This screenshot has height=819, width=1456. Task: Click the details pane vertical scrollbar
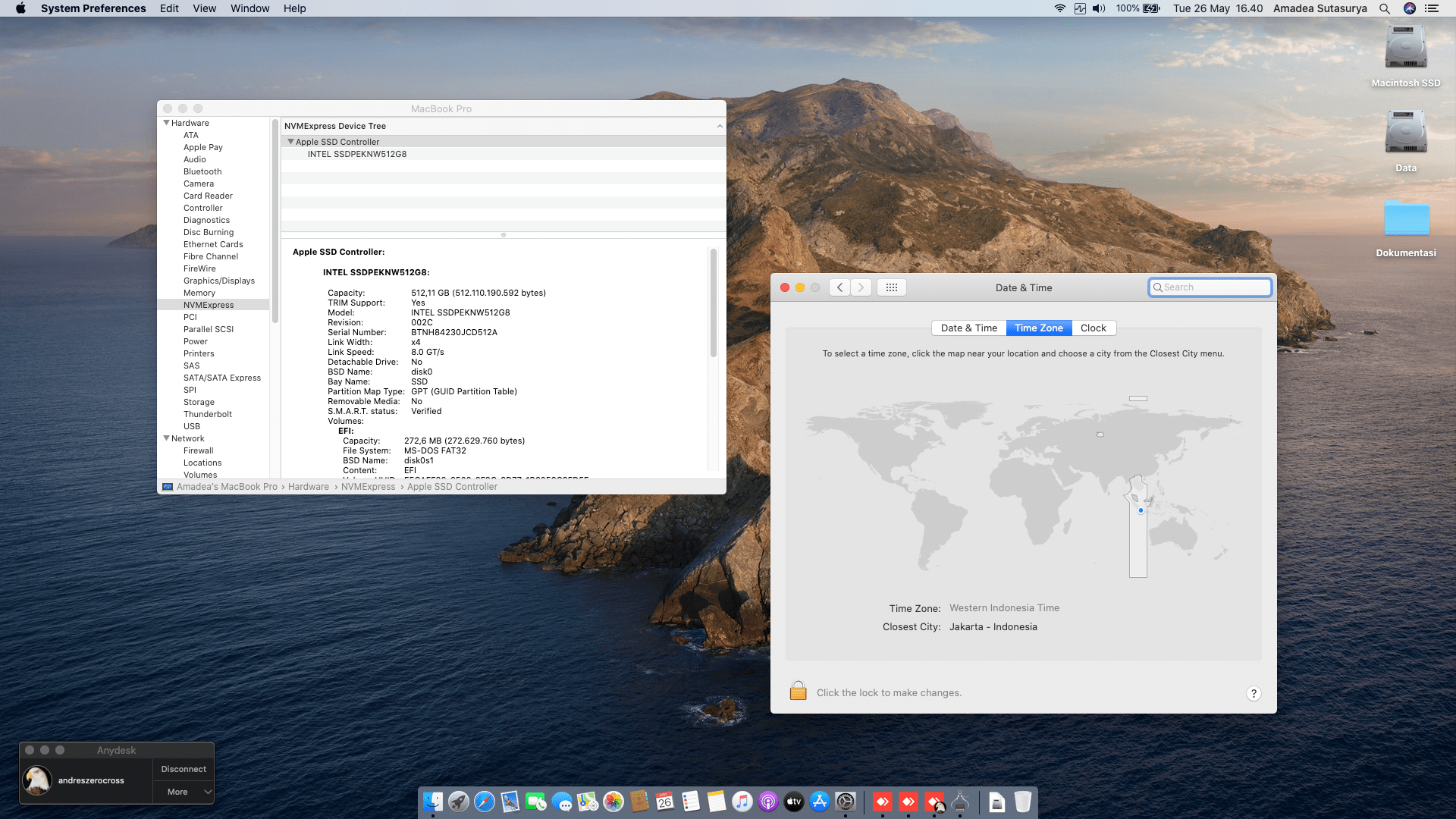pyautogui.click(x=713, y=303)
